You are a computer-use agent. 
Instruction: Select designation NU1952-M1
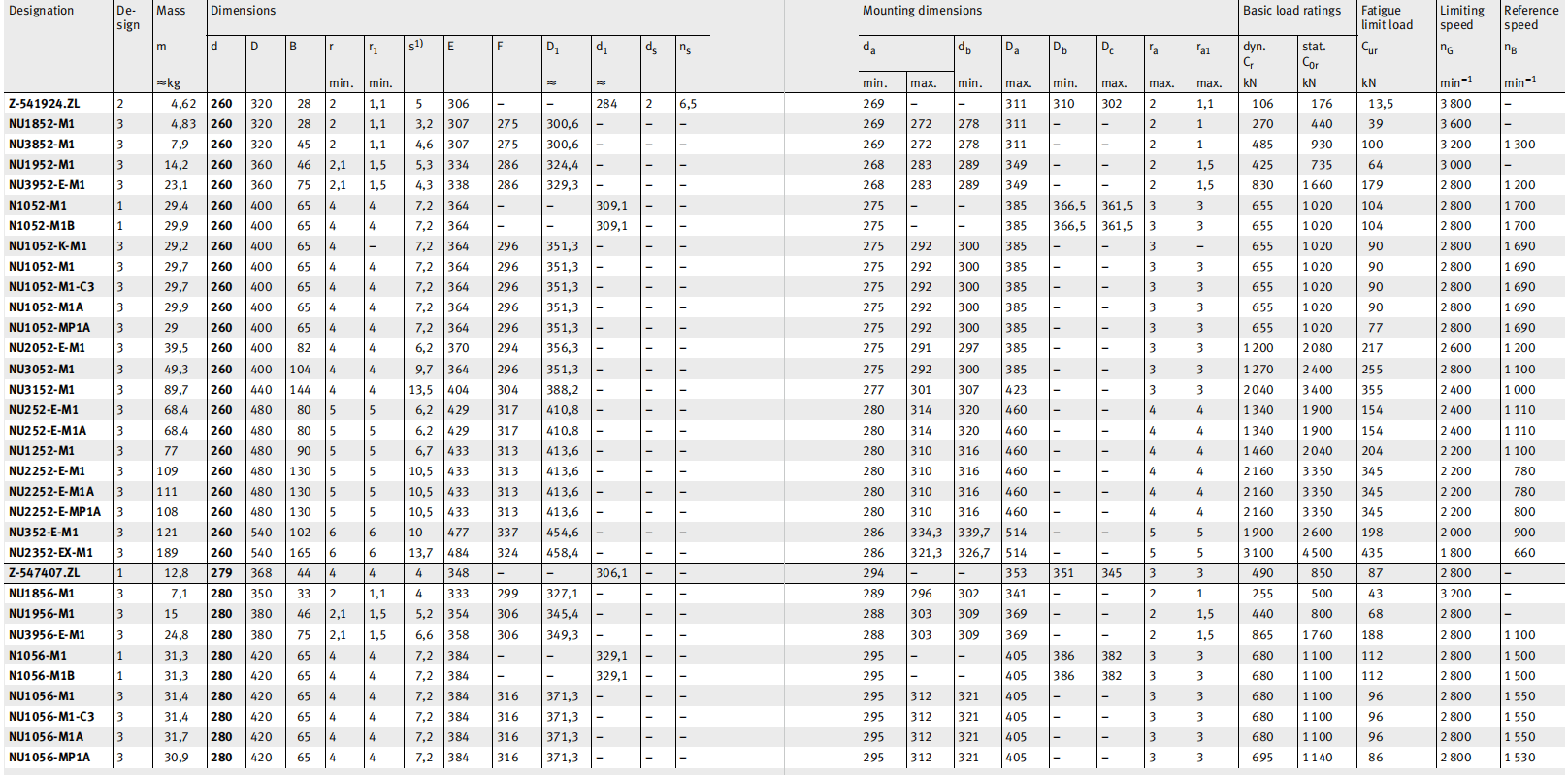click(x=42, y=165)
